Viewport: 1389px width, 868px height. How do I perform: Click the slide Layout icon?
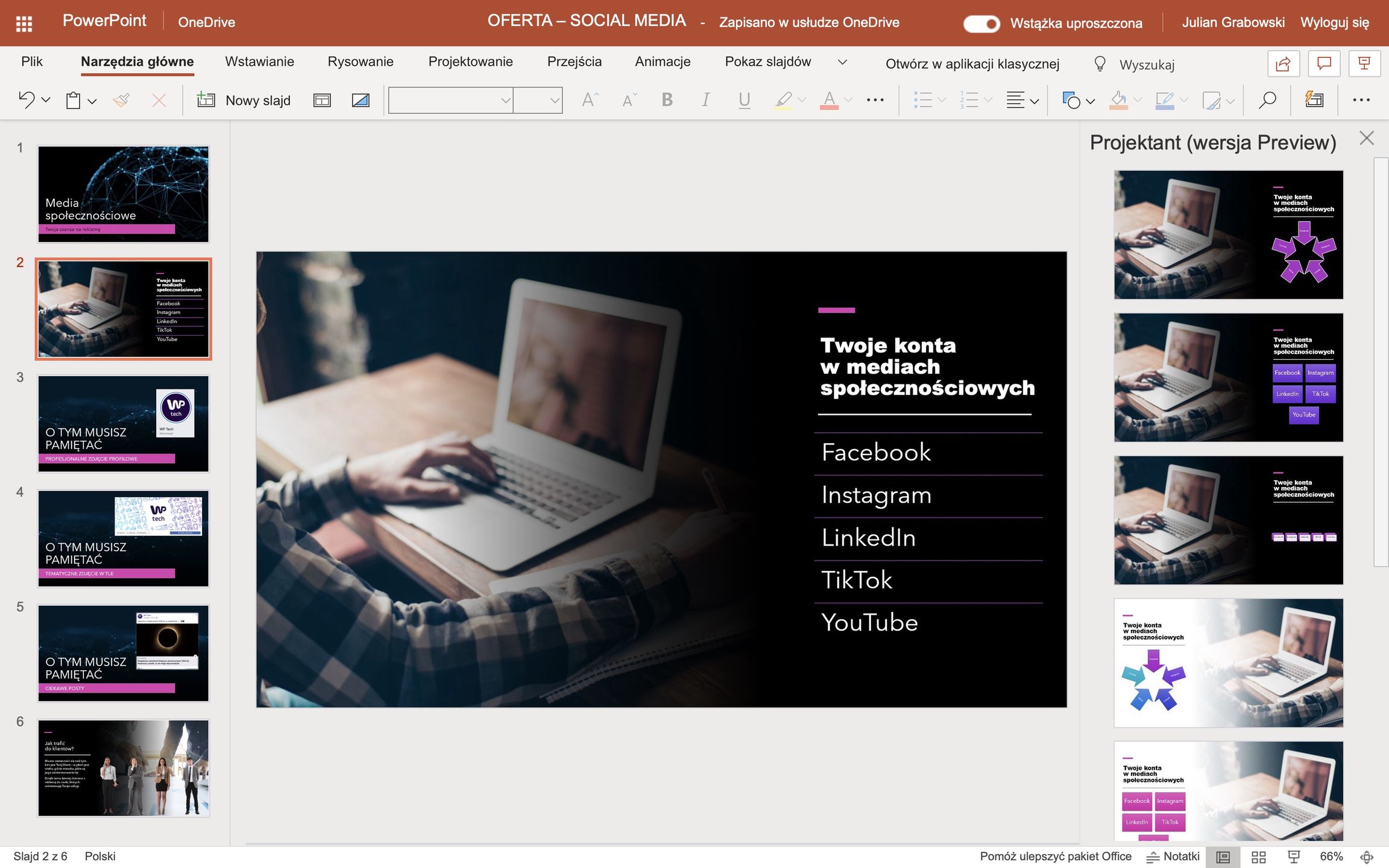click(322, 100)
